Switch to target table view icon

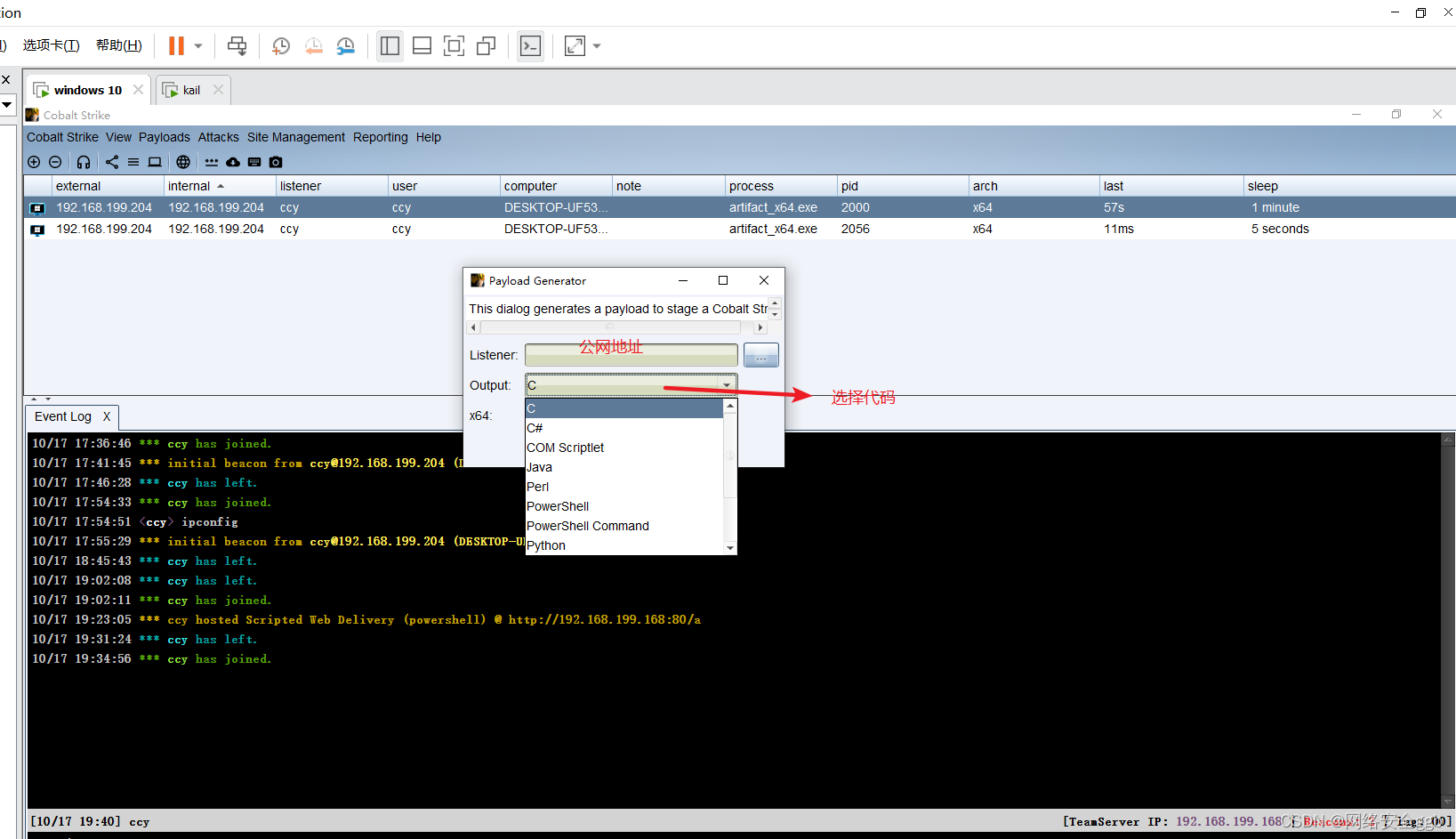155,162
